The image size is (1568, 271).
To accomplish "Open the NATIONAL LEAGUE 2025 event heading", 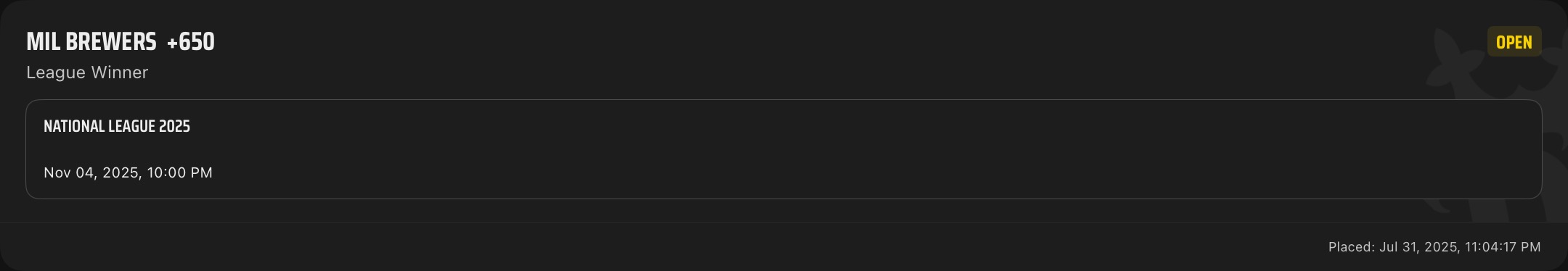I will pyautogui.click(x=117, y=126).
